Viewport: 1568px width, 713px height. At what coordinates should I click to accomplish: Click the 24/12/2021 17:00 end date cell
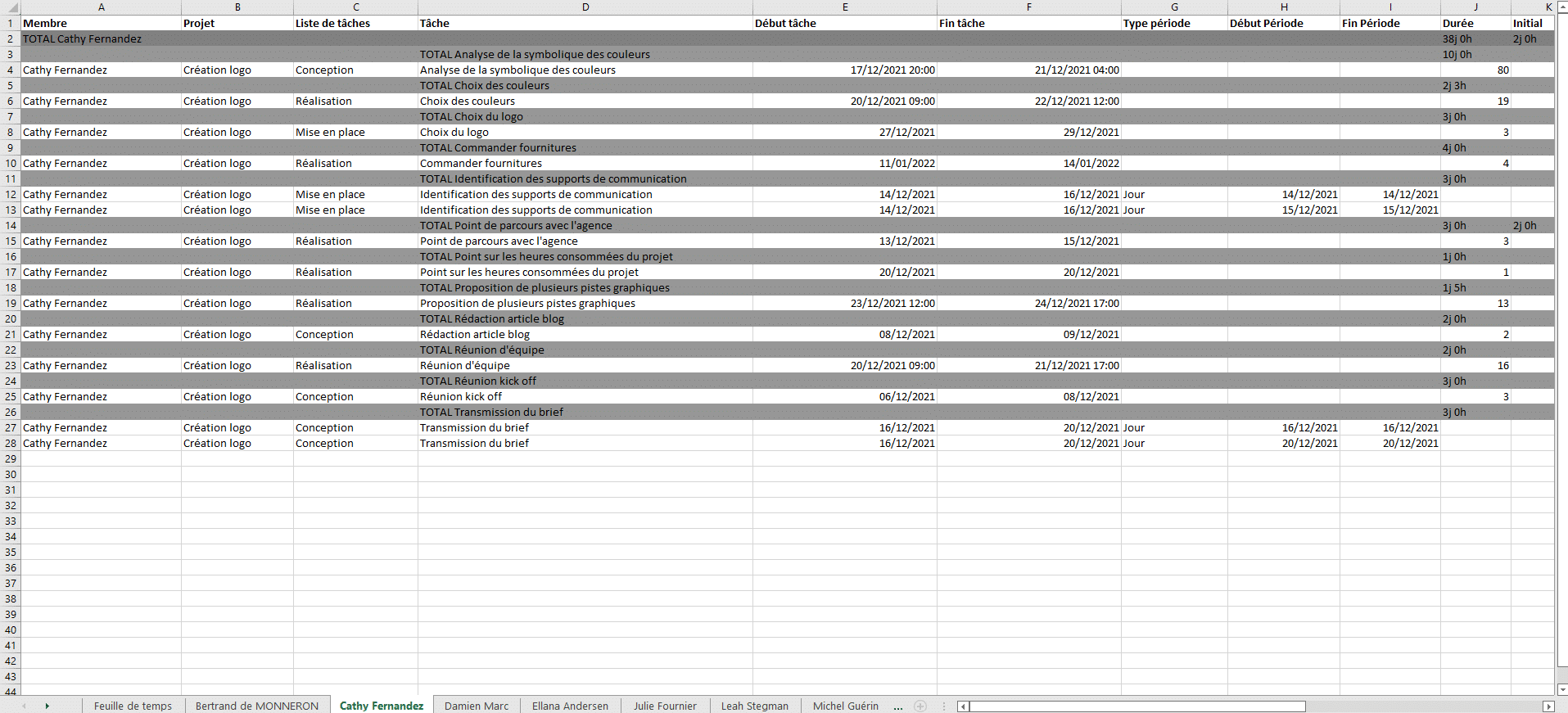[x=1029, y=303]
